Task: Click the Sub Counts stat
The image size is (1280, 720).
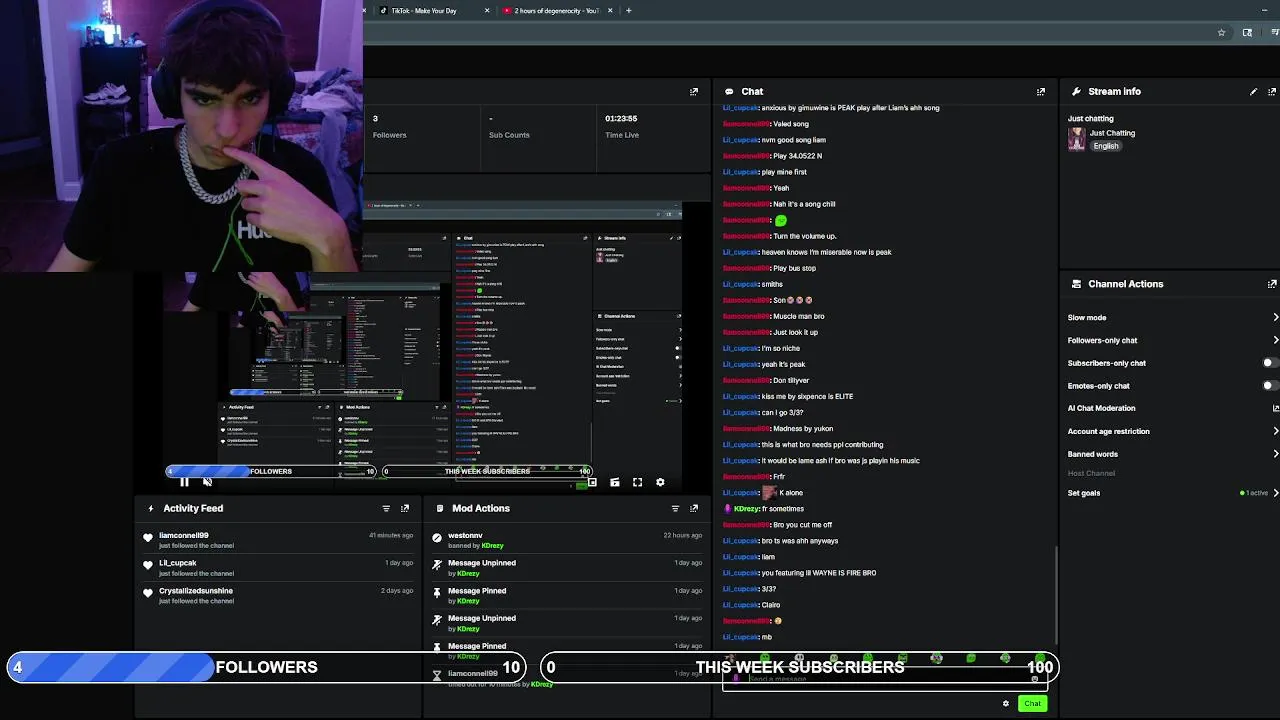Action: pos(509,126)
